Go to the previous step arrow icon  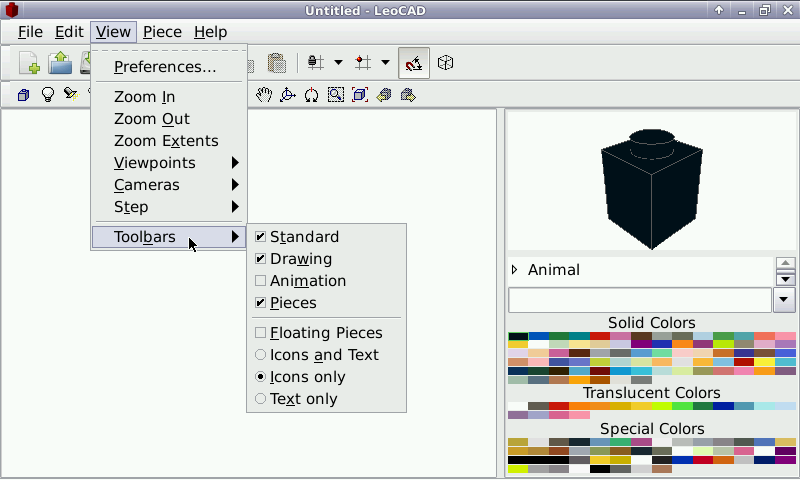click(x=384, y=95)
